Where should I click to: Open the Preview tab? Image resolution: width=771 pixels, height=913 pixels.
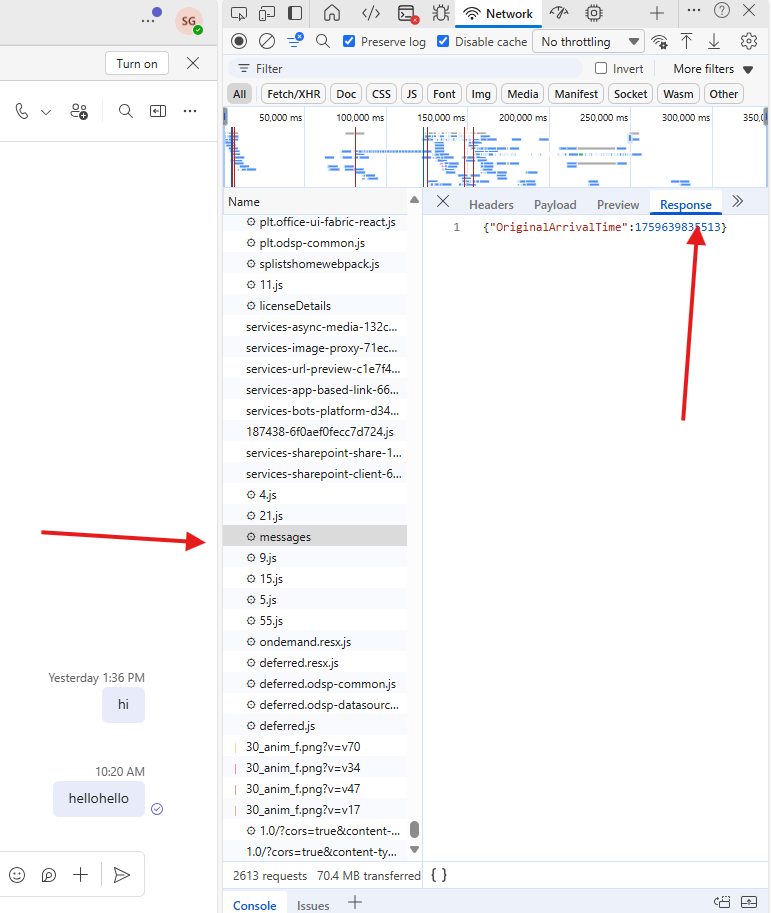[x=617, y=205]
